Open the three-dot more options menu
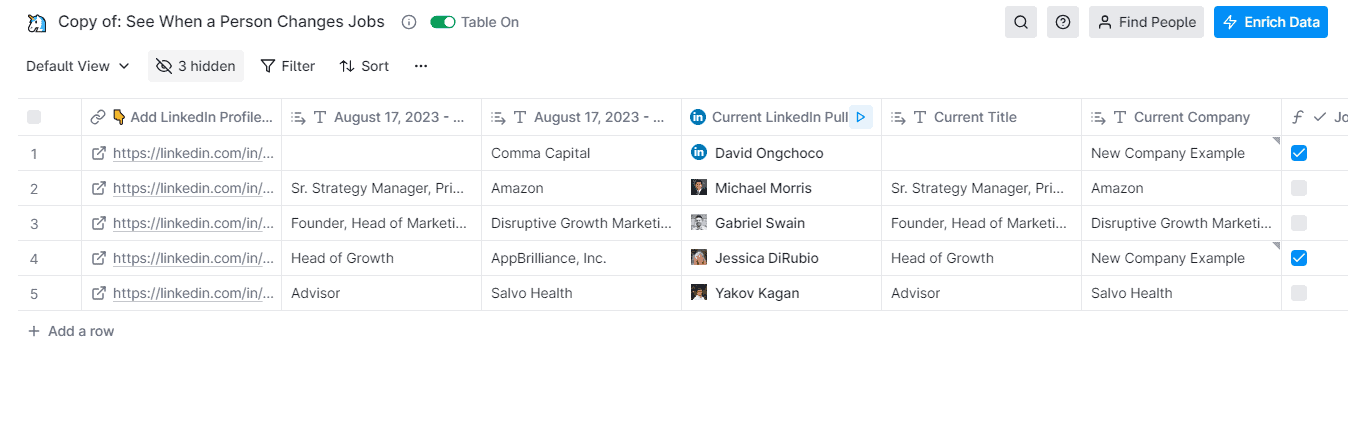The width and height of the screenshot is (1348, 428). (x=421, y=66)
